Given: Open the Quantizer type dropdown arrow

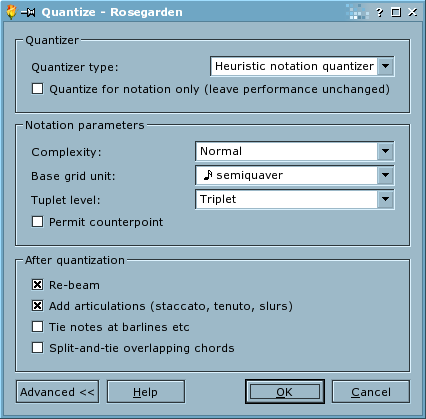Looking at the screenshot, I should point(385,66).
